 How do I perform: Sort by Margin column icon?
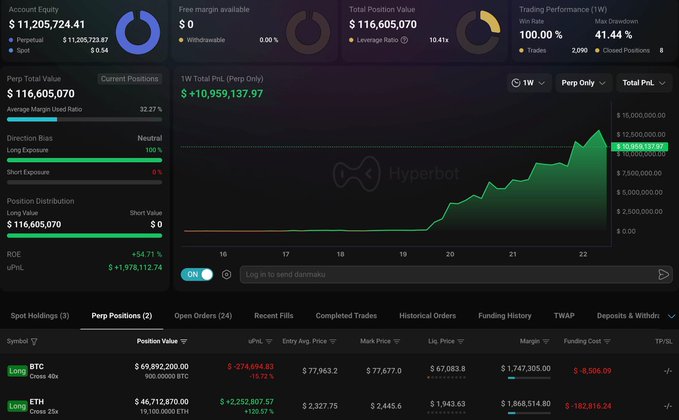coord(546,342)
